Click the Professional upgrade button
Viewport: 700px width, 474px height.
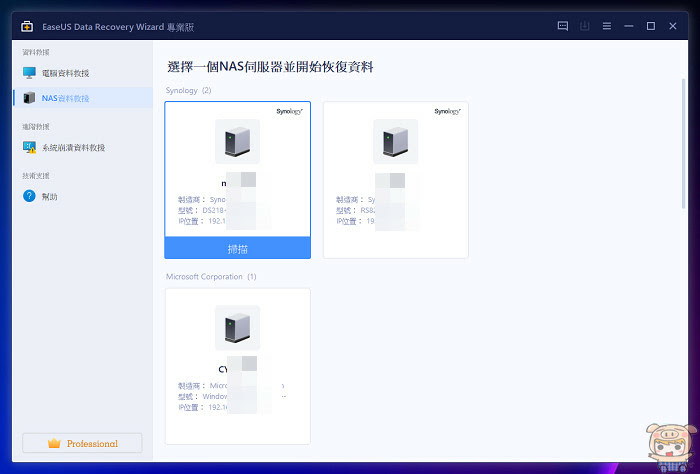pyautogui.click(x=82, y=443)
